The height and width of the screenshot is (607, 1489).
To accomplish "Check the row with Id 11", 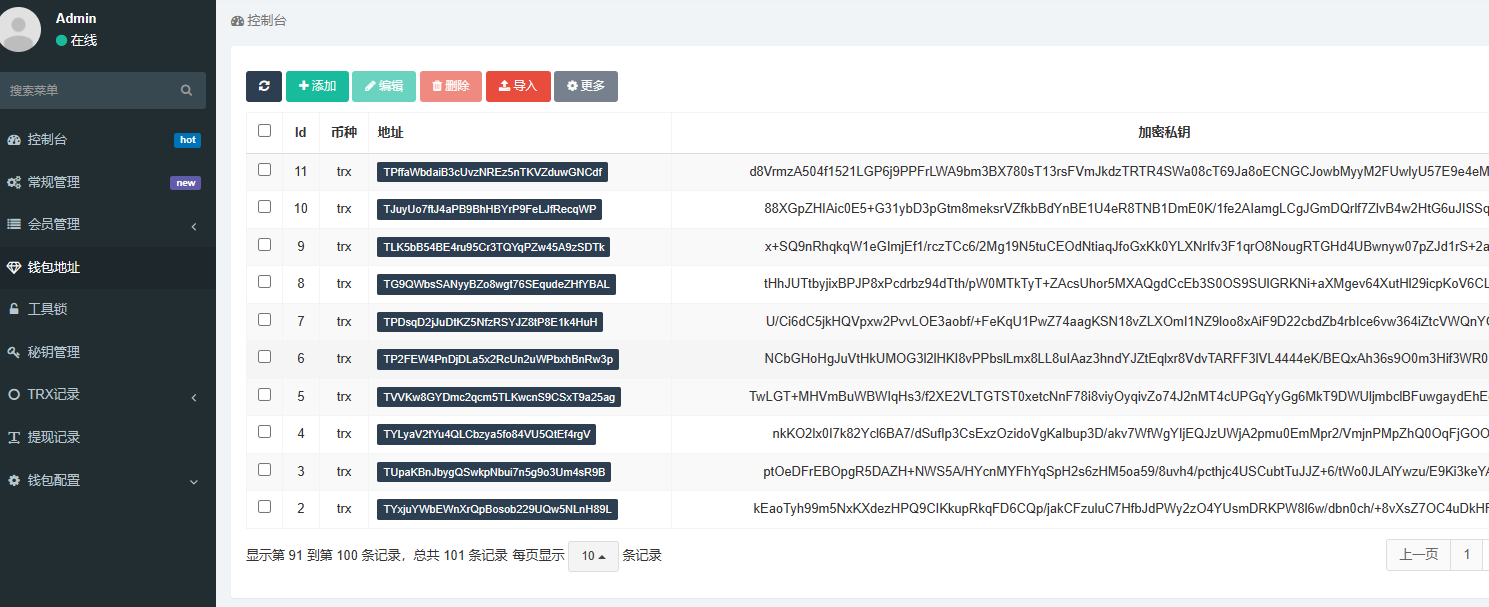I will 264,170.
